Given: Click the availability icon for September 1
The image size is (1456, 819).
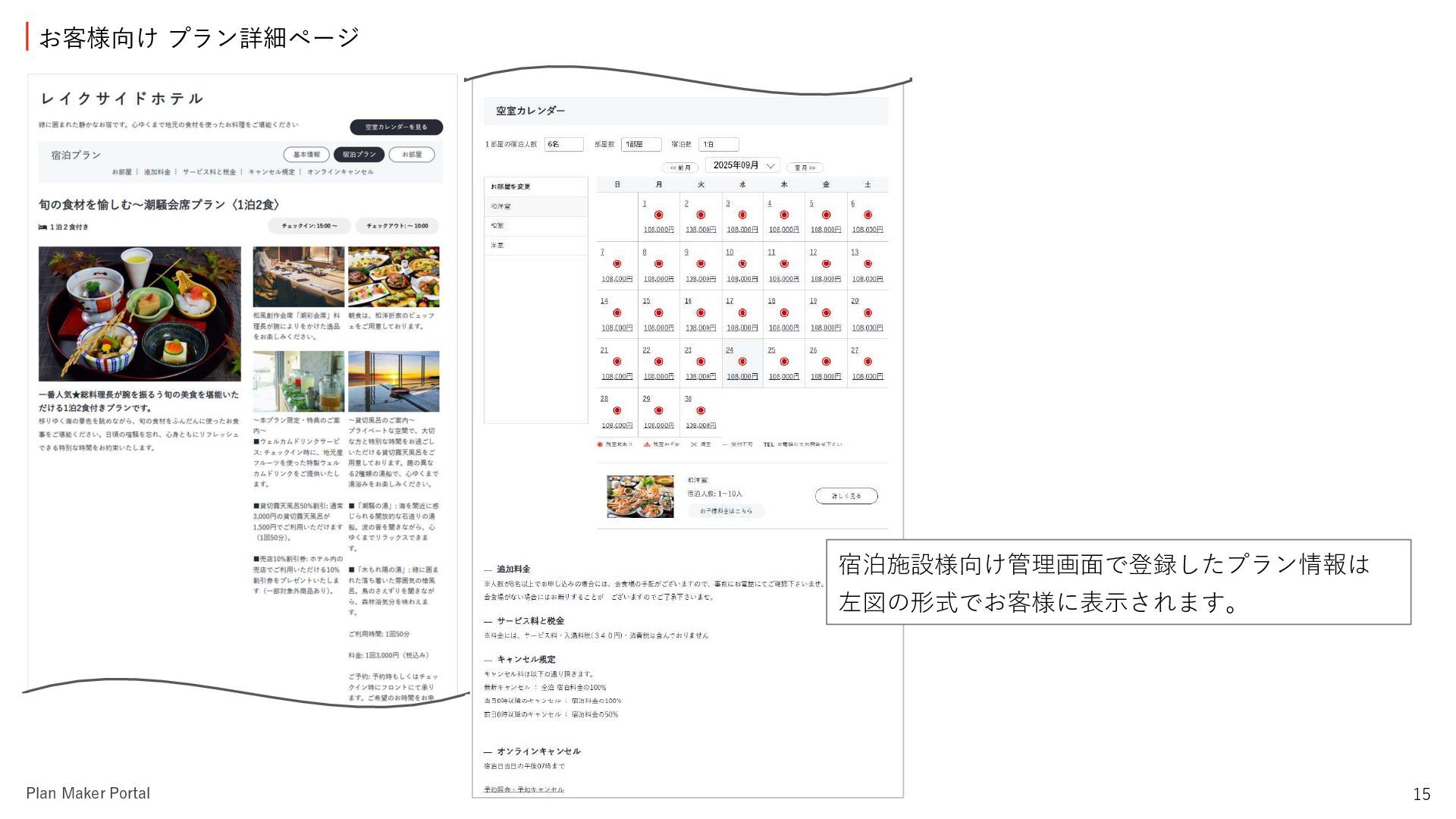Looking at the screenshot, I should [658, 215].
